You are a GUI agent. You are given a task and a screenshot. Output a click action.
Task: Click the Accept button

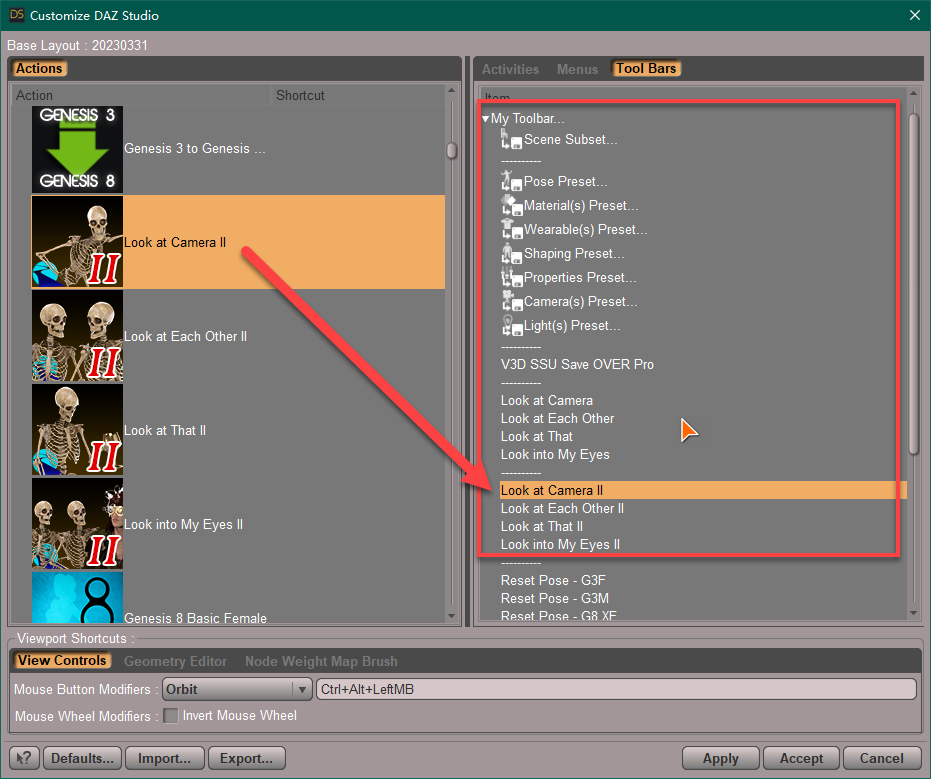click(801, 758)
